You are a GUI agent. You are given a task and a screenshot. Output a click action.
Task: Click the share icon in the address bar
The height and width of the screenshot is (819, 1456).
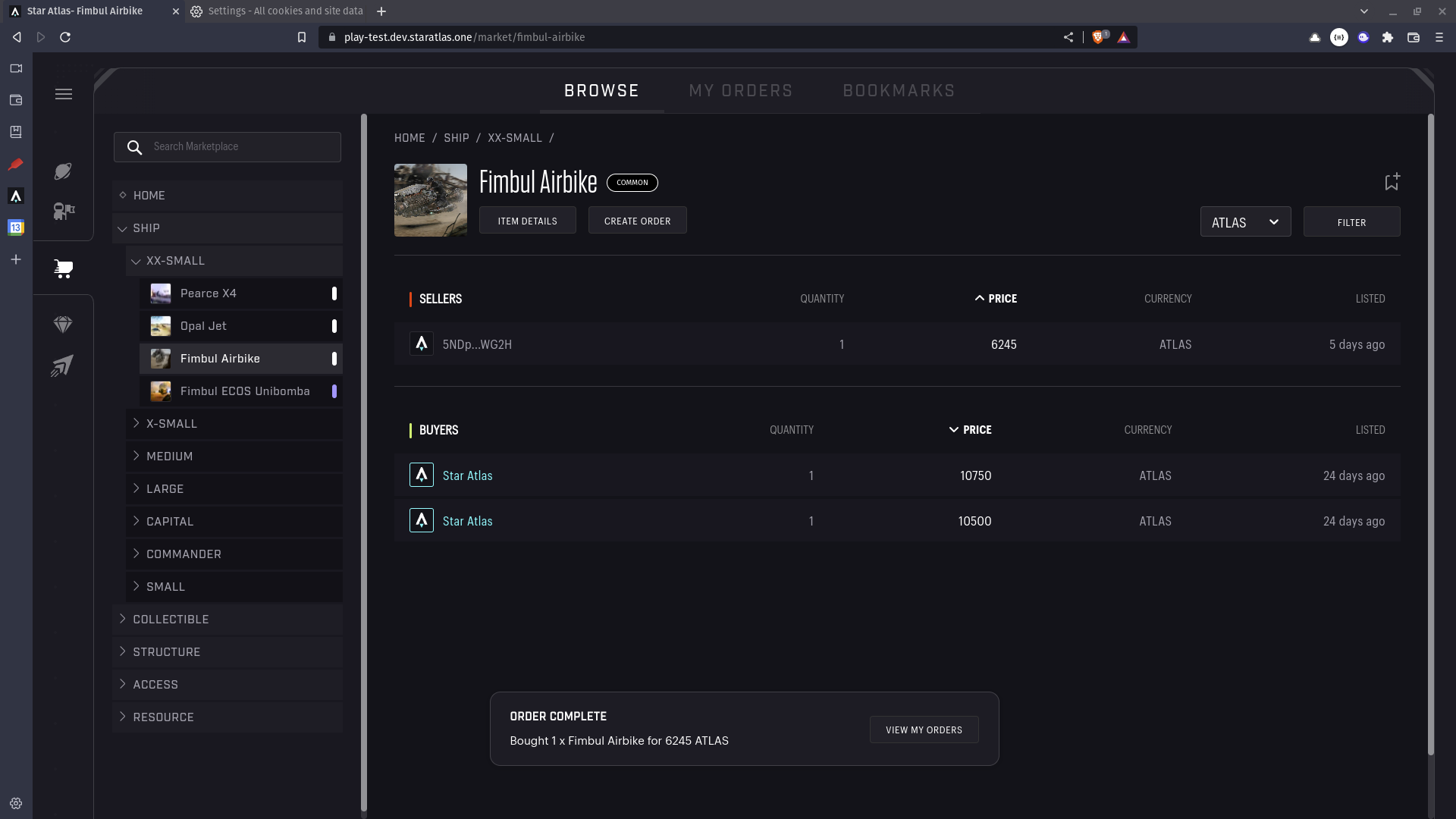(x=1068, y=37)
